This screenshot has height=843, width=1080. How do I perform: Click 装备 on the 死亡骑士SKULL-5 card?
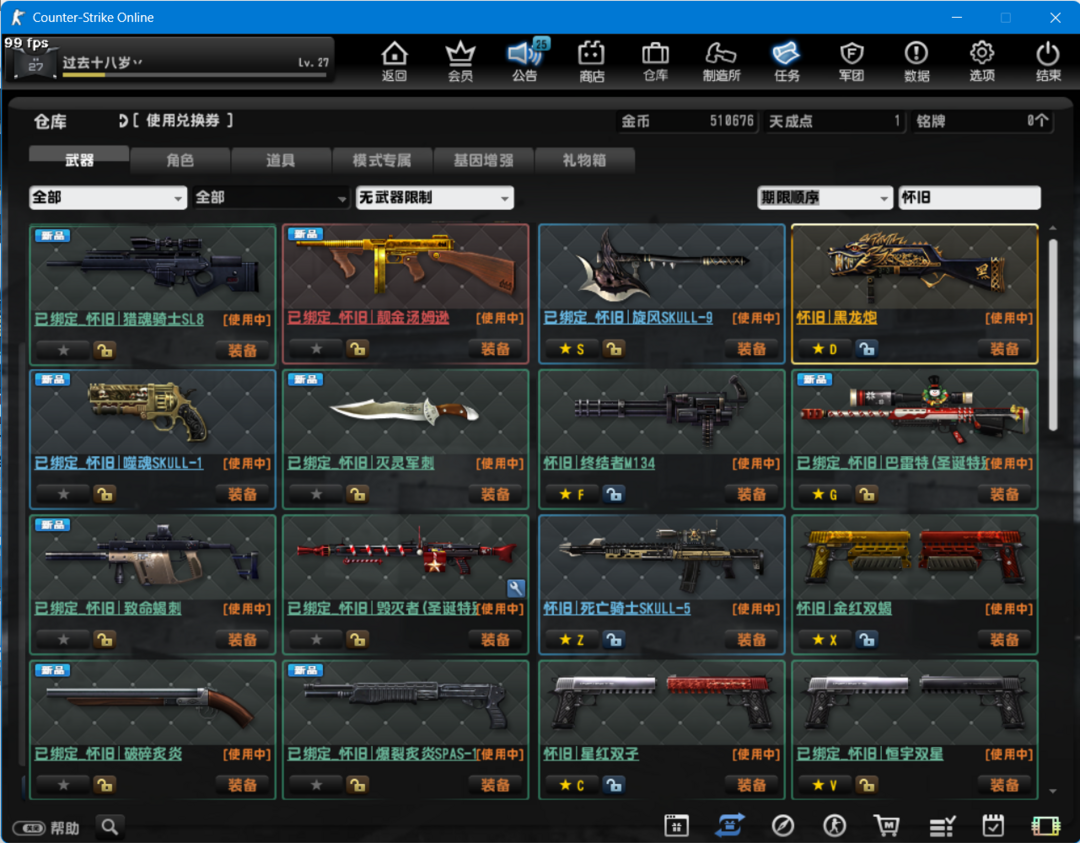(751, 640)
